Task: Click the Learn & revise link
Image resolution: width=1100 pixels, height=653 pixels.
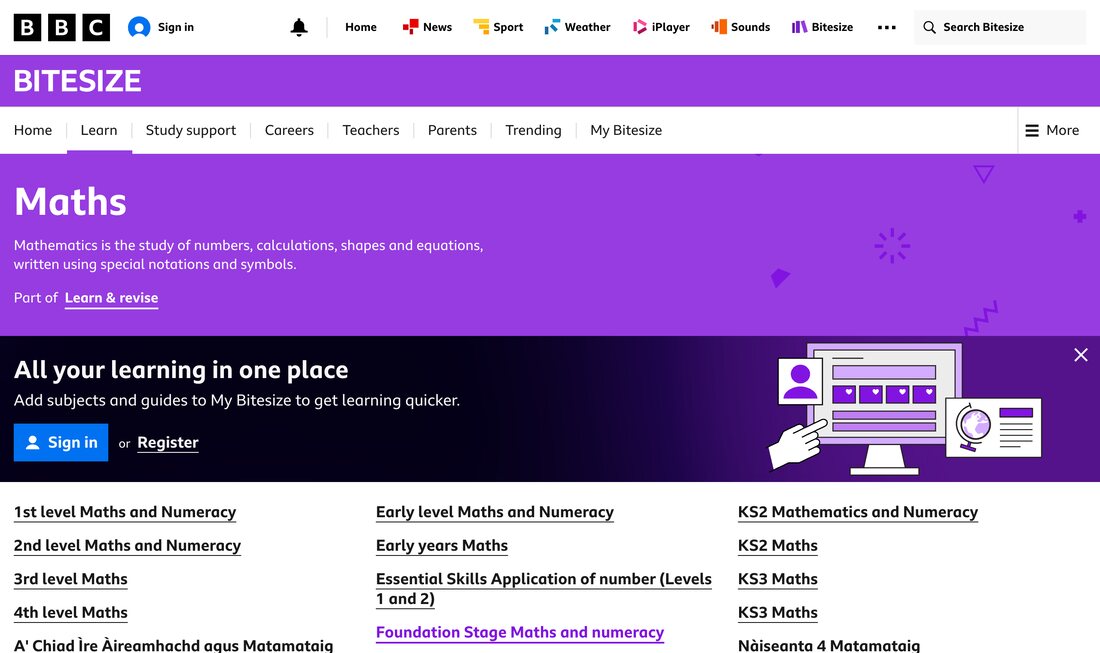Action: 112,298
